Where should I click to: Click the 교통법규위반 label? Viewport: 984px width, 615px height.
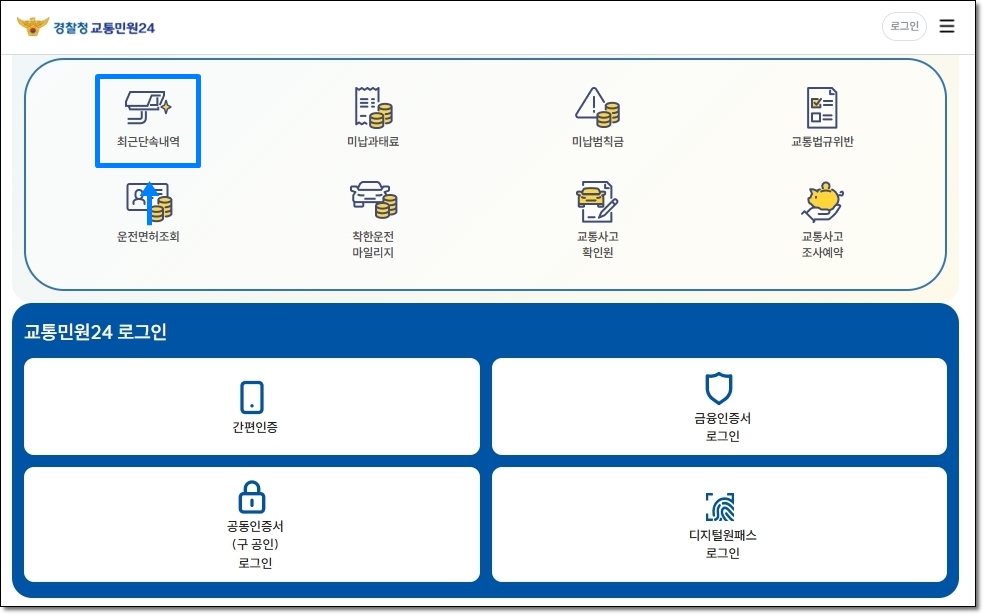(822, 142)
